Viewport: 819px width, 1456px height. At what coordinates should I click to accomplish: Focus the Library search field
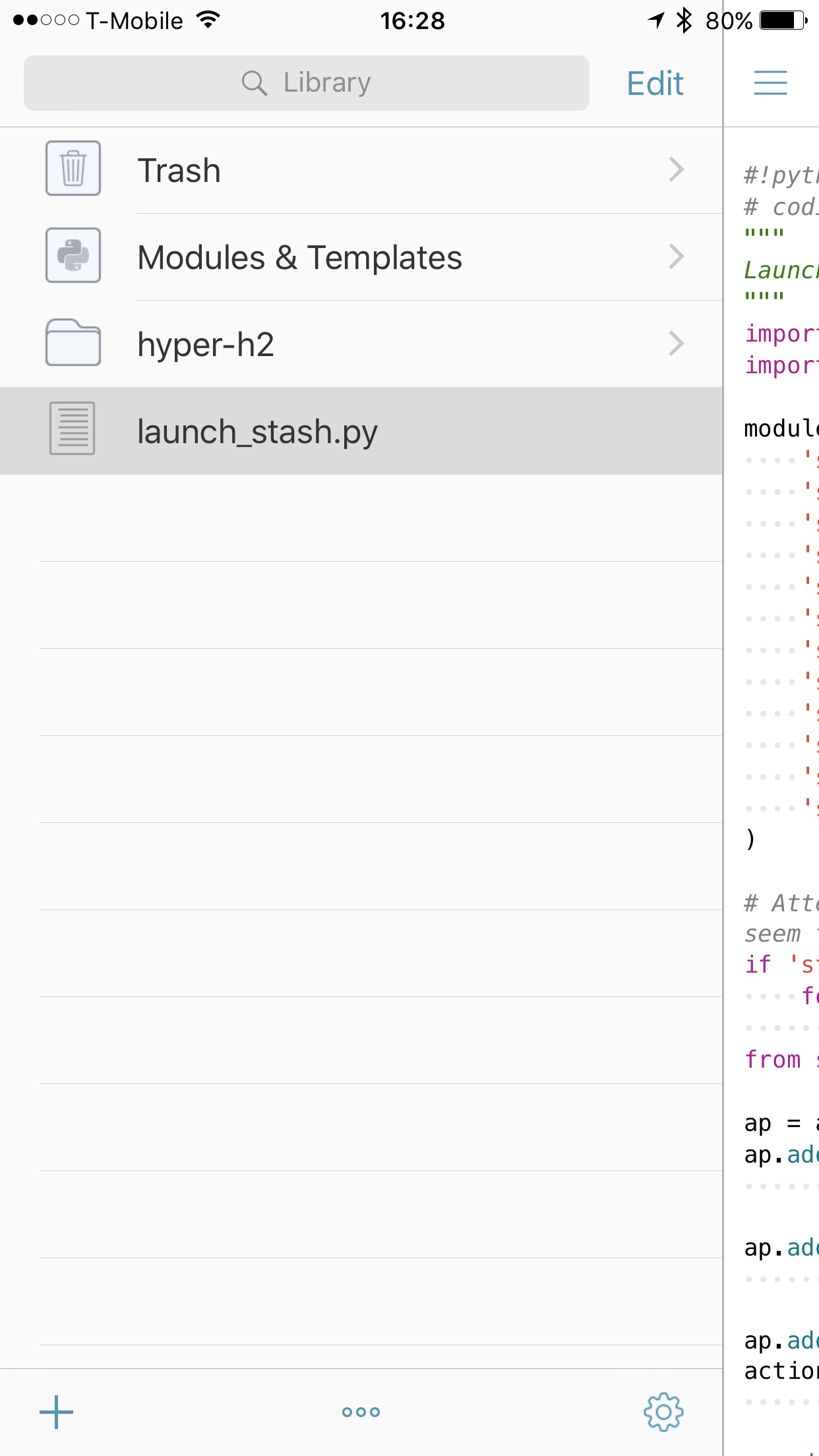coord(307,83)
